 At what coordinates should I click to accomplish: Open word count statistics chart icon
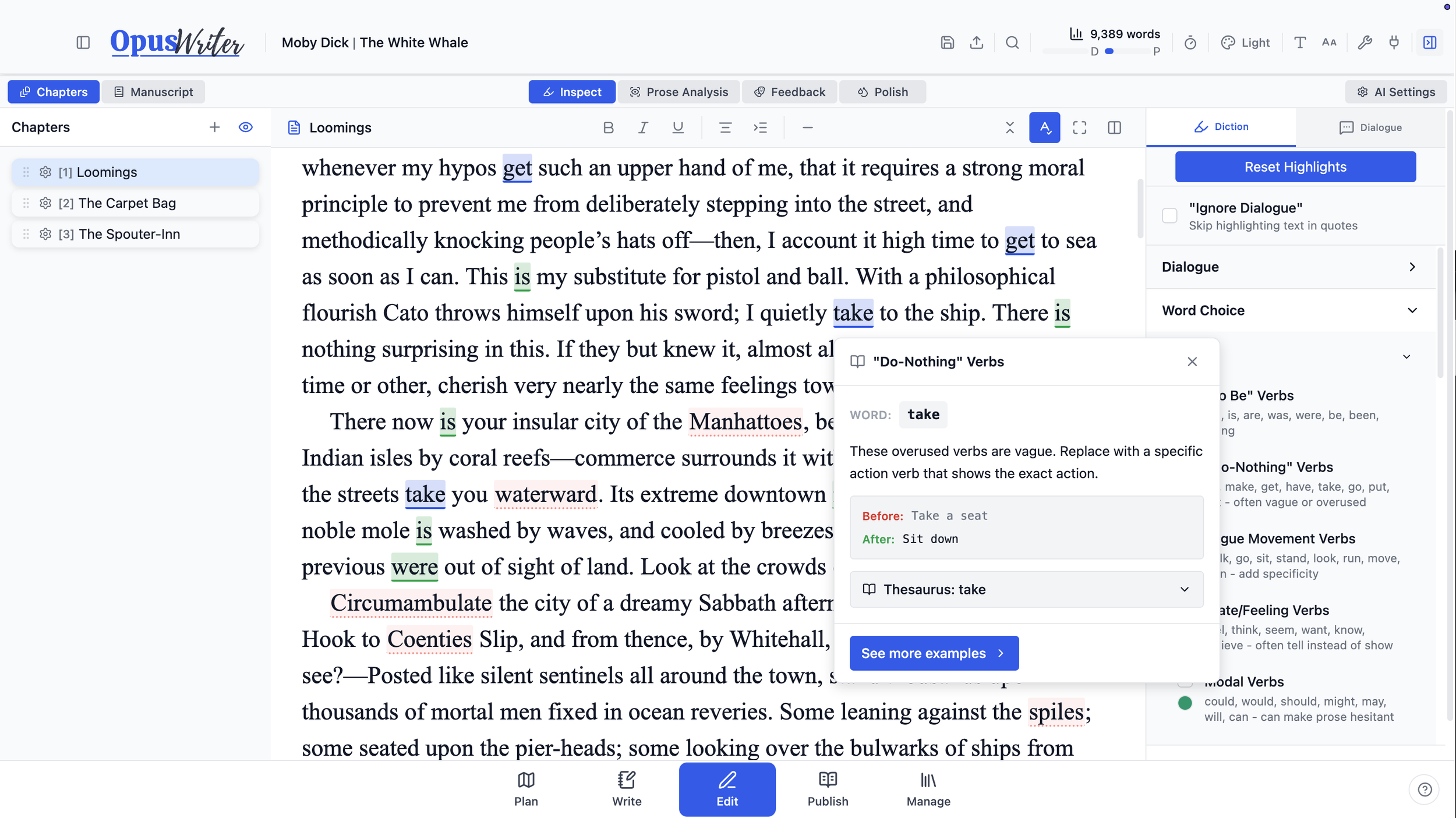1076,34
